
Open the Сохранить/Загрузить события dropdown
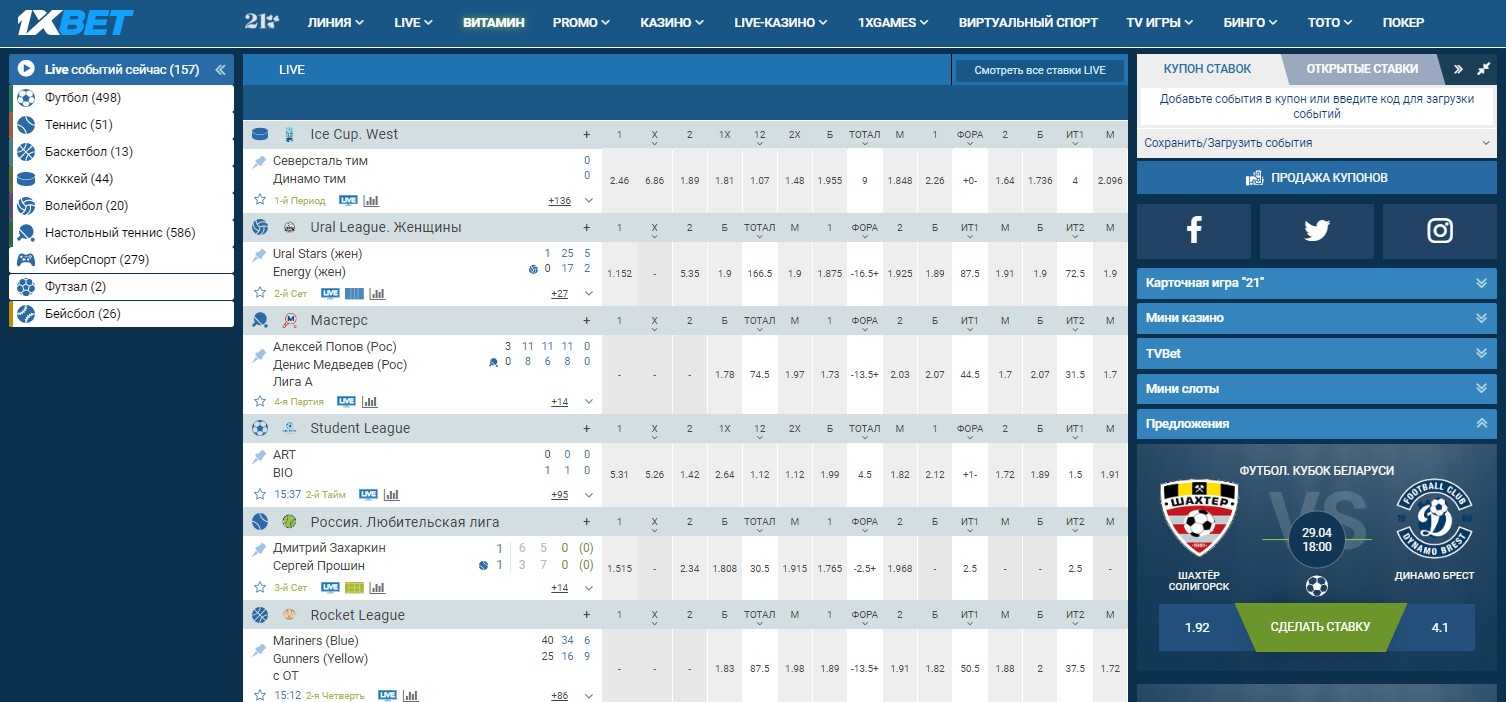[1317, 143]
